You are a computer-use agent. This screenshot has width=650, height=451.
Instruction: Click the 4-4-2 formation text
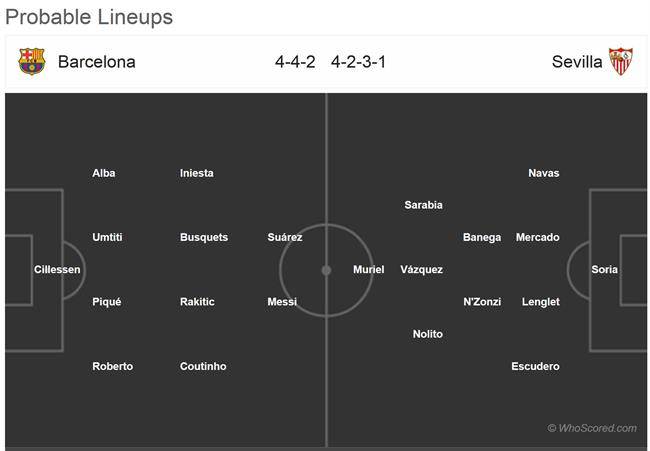click(x=295, y=62)
